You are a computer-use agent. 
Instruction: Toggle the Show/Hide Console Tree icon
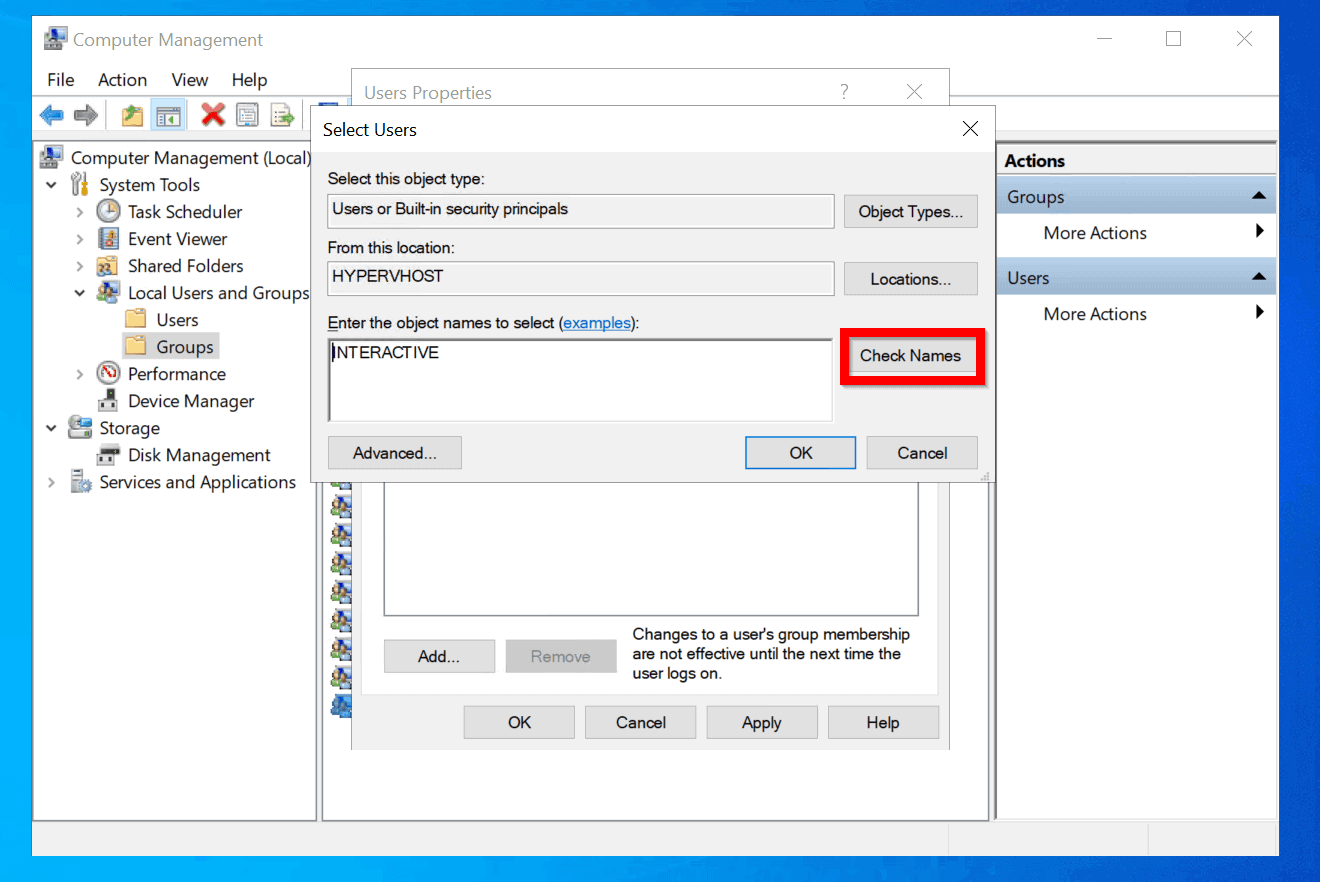click(168, 114)
